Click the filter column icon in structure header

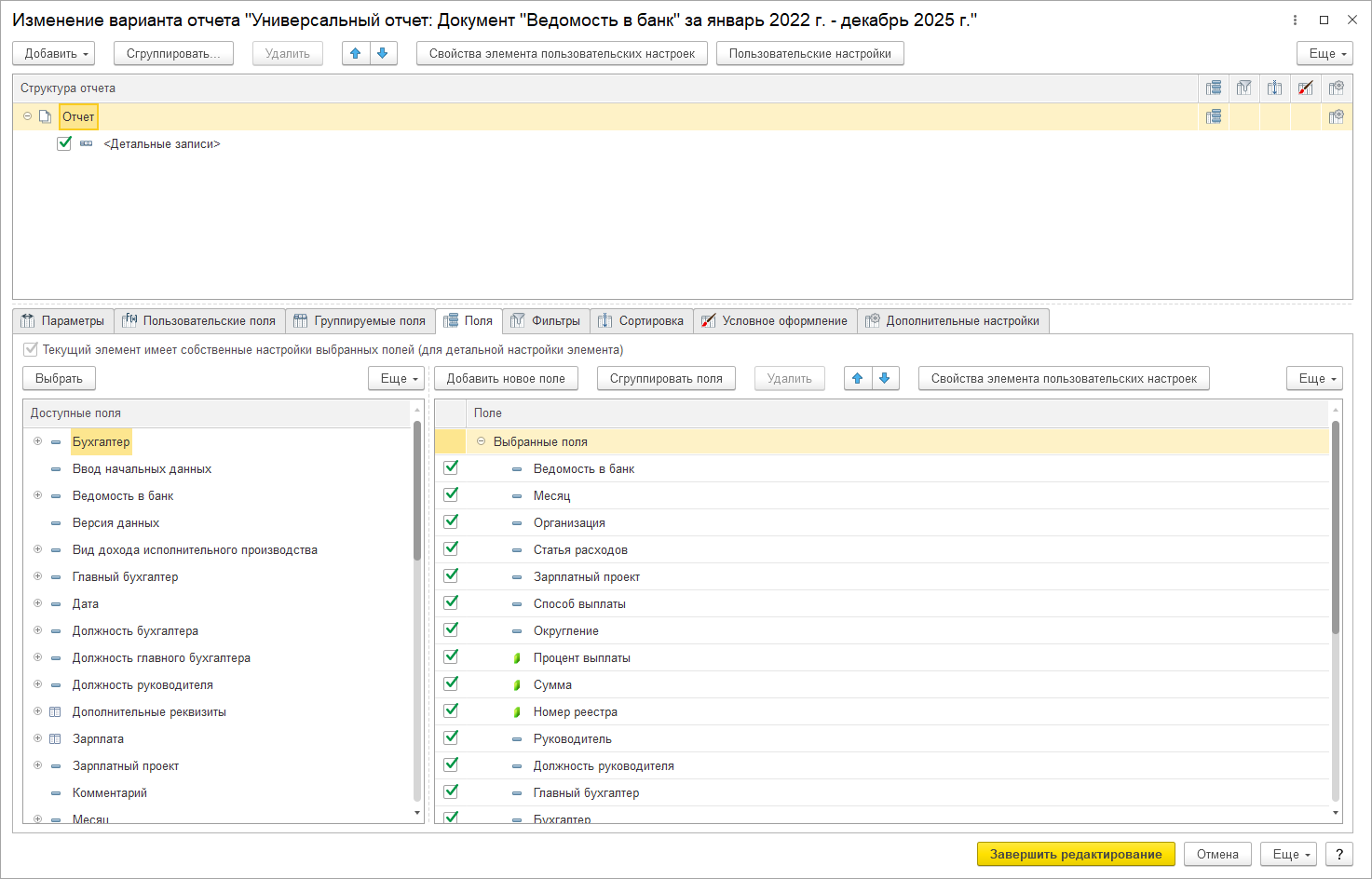click(x=1243, y=88)
